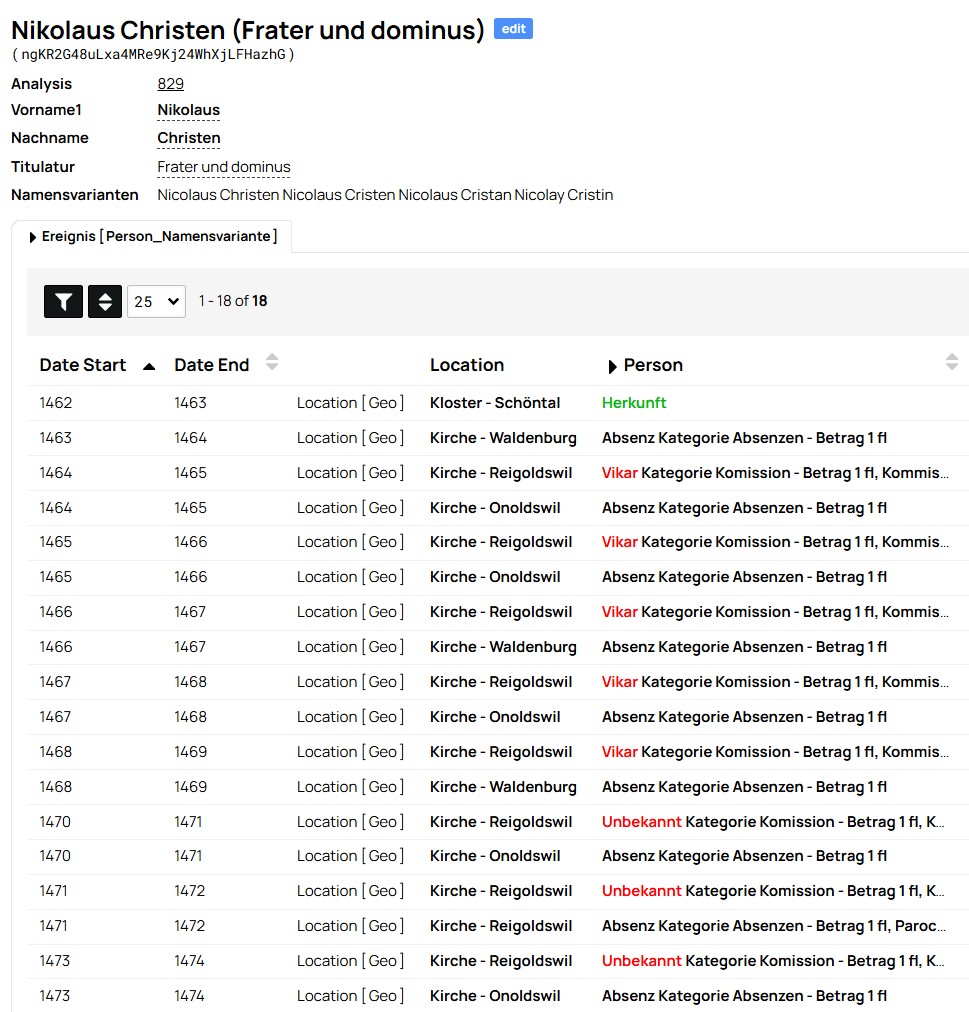Open the Vikar entry for 1468
The height and width of the screenshot is (1012, 969).
(x=775, y=751)
